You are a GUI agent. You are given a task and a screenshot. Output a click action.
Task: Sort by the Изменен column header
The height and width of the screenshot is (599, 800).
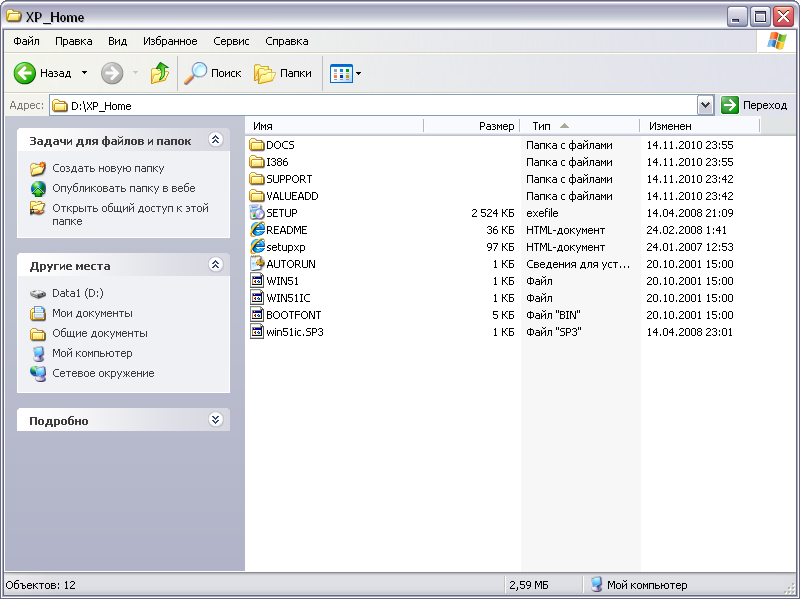point(700,126)
